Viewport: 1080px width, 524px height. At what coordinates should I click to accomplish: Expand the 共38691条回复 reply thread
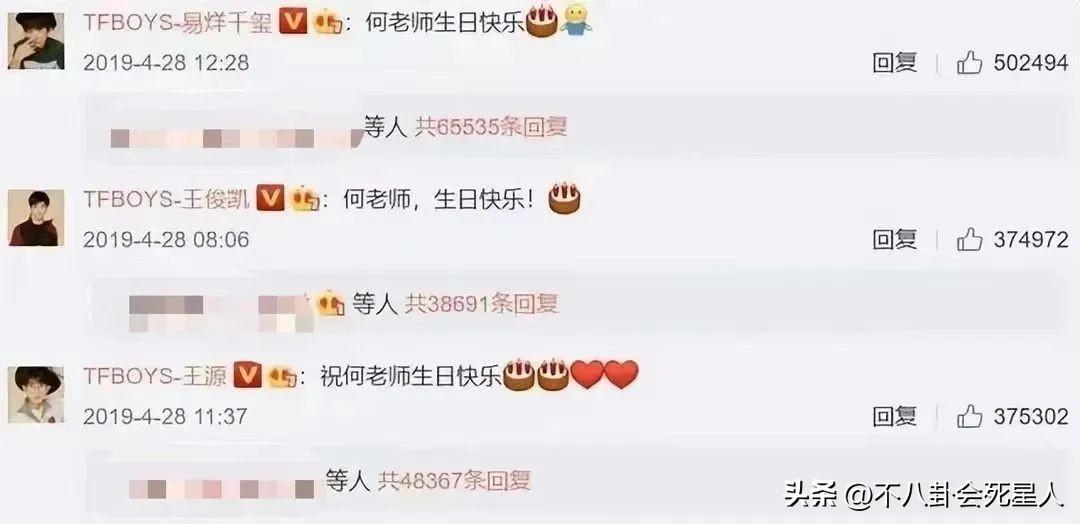click(x=481, y=304)
